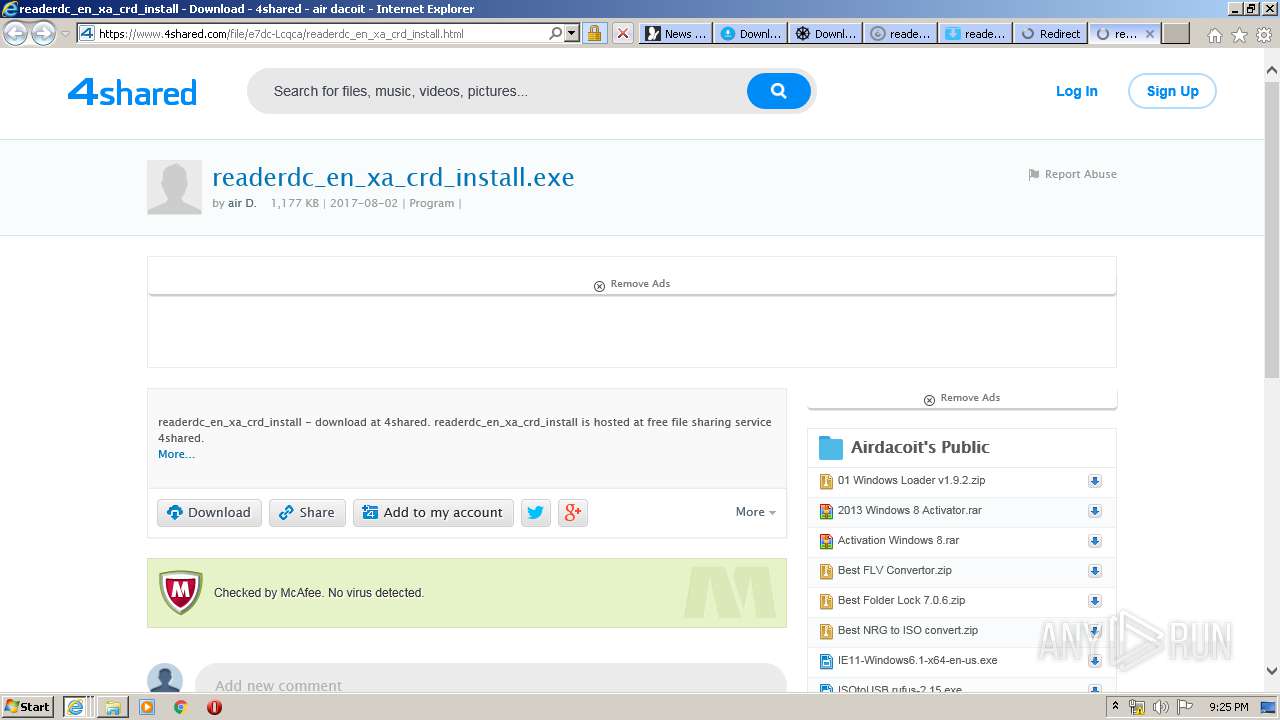Screen dimensions: 1280x720
Task: Click the scroll down arrow
Action: [1272, 671]
